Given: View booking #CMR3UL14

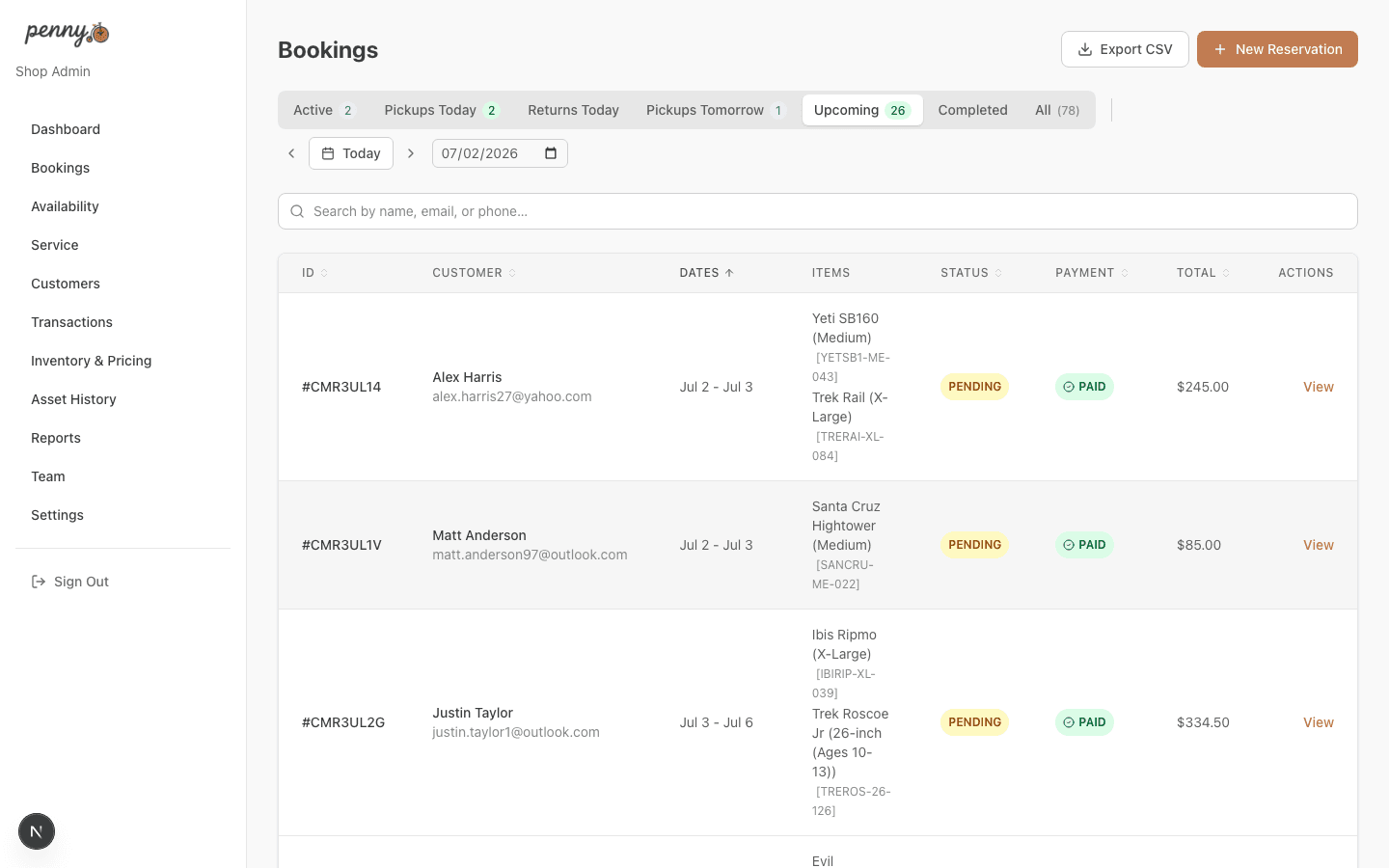Looking at the screenshot, I should tap(1318, 387).
